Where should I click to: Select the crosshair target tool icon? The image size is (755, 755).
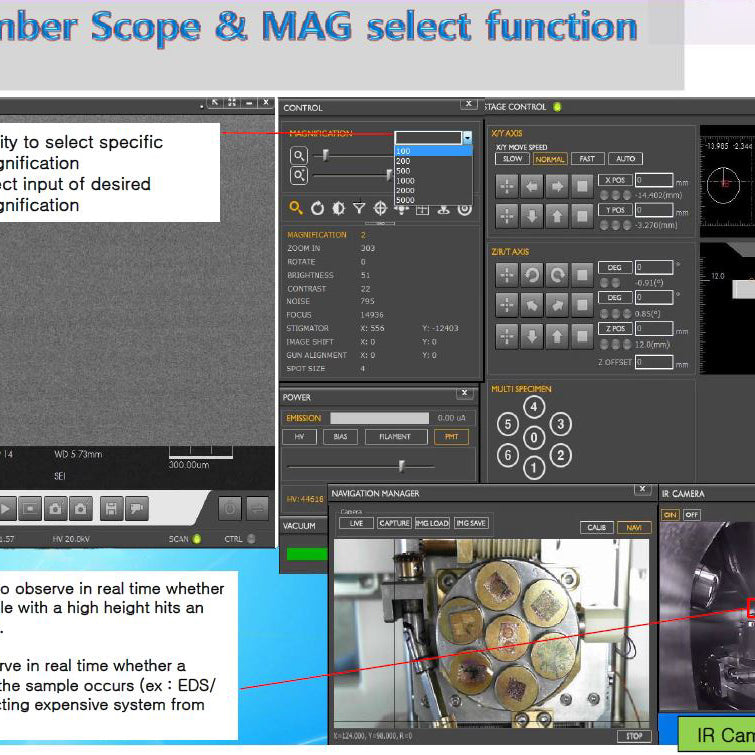tap(380, 208)
